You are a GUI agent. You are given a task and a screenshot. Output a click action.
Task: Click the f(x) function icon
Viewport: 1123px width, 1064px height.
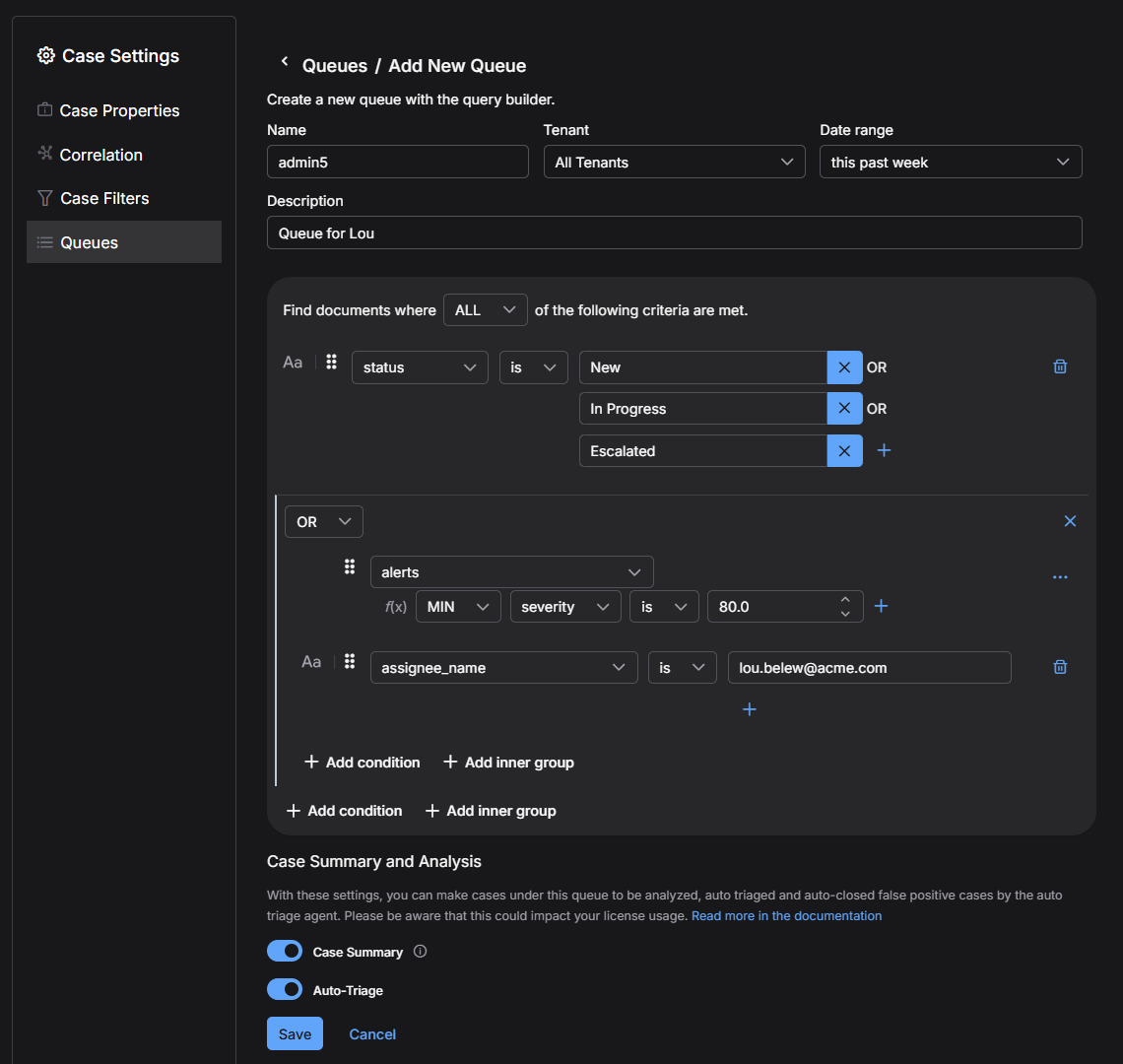[x=395, y=607]
